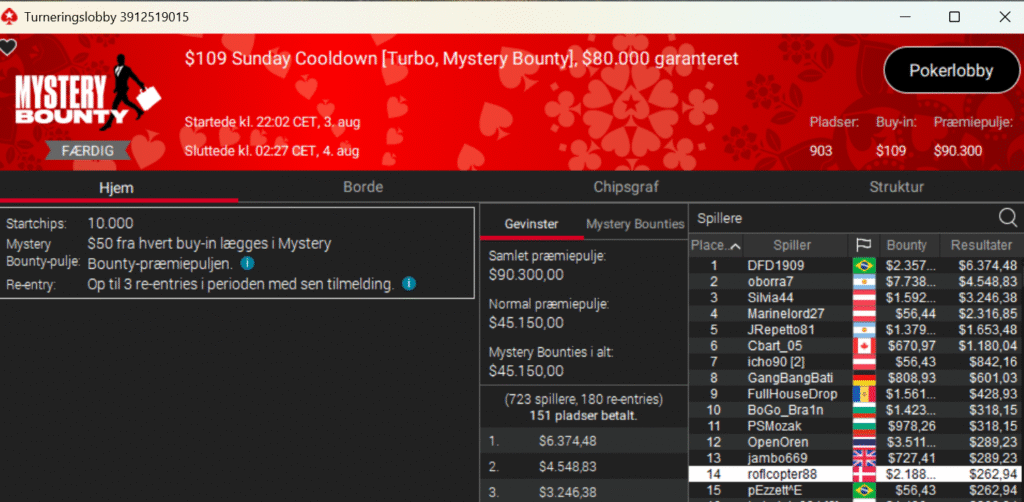Click the $808,93 bounty value

click(x=911, y=377)
